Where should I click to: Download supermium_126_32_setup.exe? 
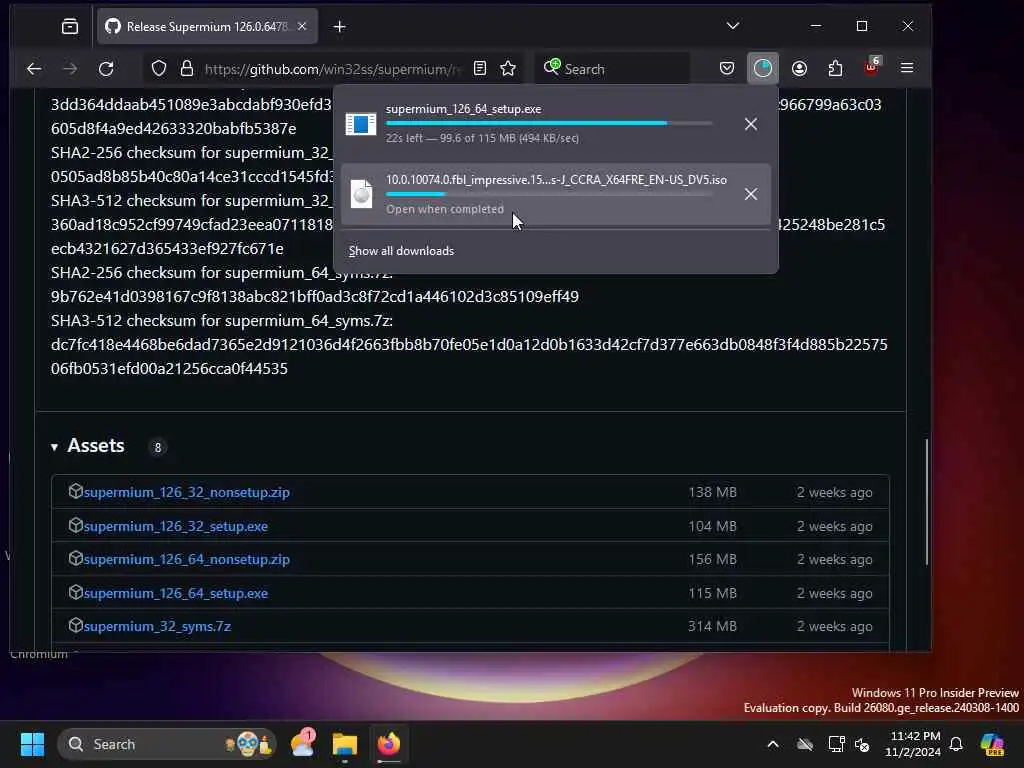(176, 526)
